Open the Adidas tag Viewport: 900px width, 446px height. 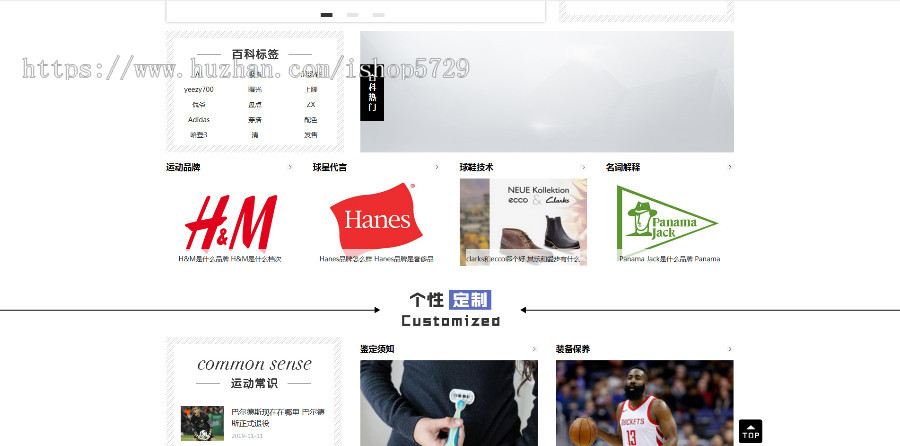pyautogui.click(x=199, y=120)
